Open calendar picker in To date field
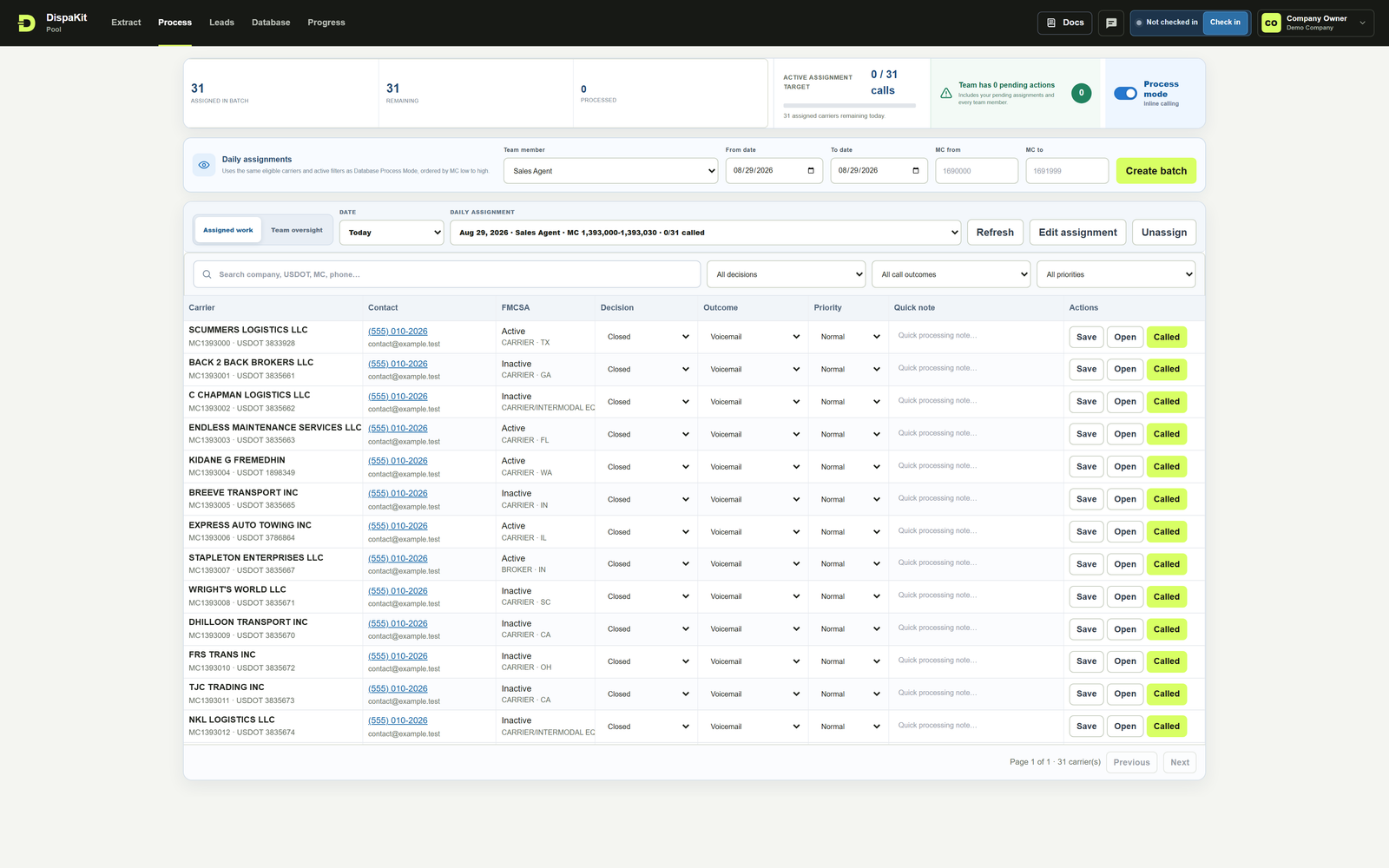This screenshot has height=868, width=1389. click(x=916, y=170)
